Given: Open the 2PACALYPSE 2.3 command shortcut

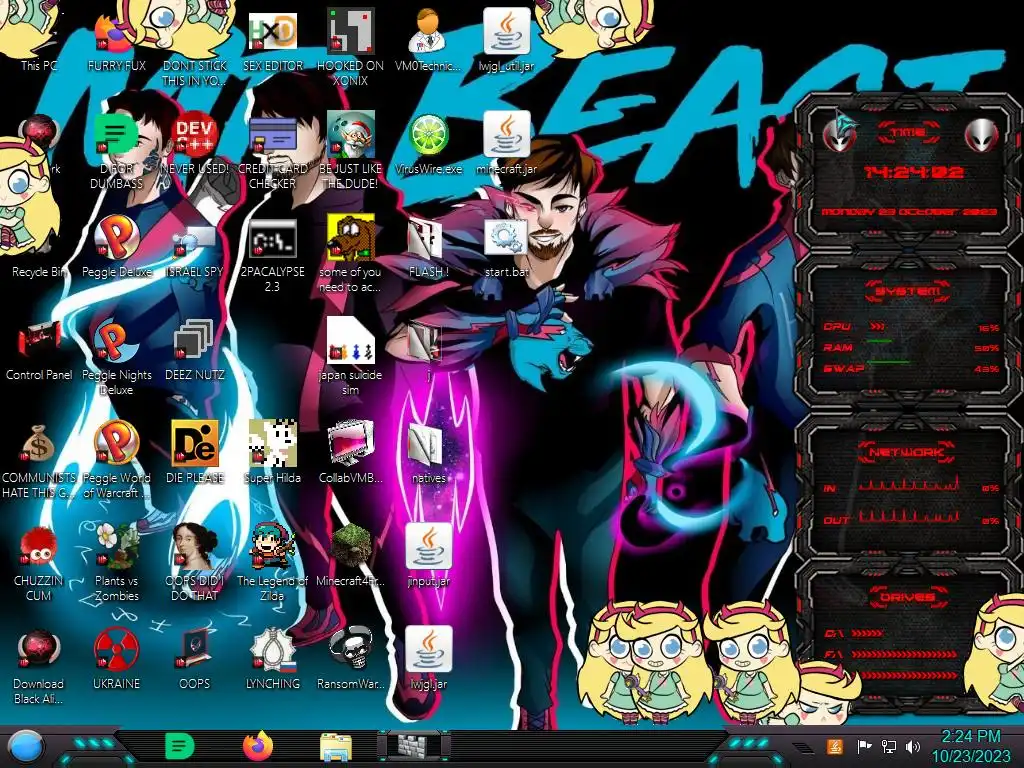Looking at the screenshot, I should (x=272, y=238).
